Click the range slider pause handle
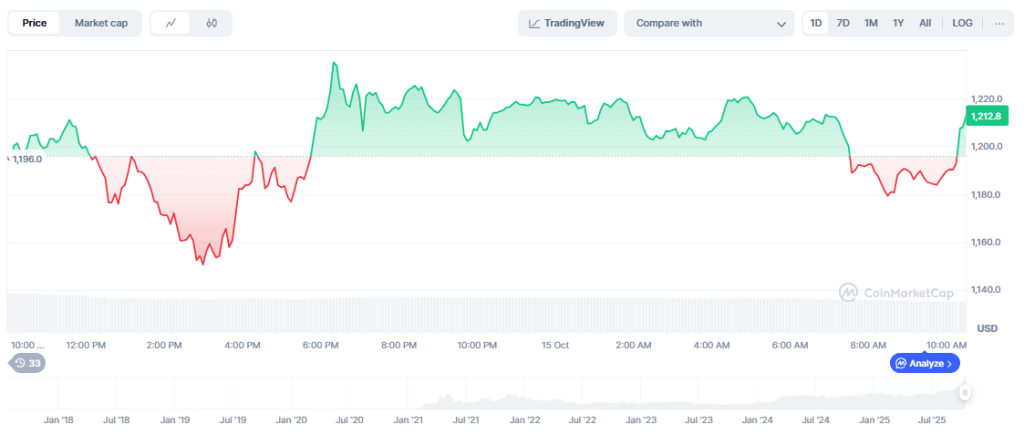Screen dimensions: 1024x435 965,393
